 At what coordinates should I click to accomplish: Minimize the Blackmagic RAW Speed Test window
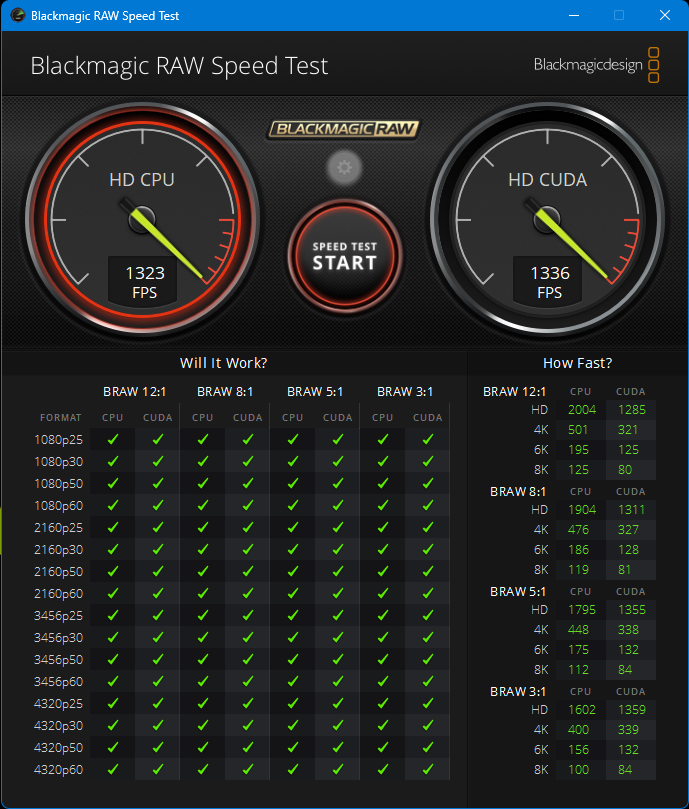coord(574,15)
